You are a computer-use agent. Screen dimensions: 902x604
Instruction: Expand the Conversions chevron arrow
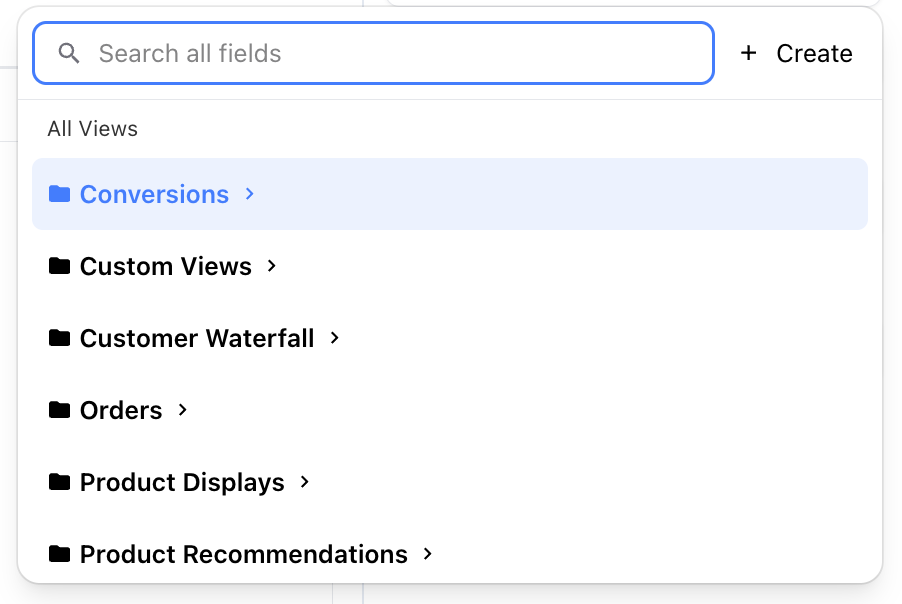click(x=250, y=194)
